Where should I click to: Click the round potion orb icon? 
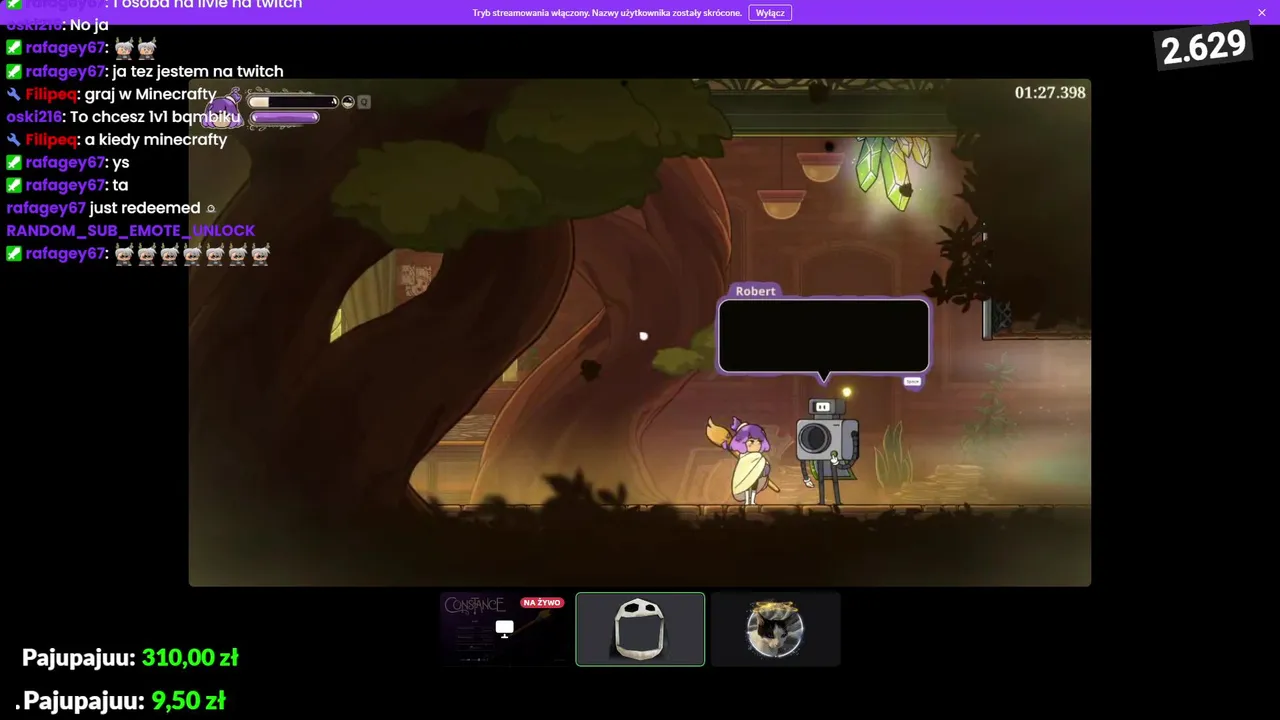348,102
